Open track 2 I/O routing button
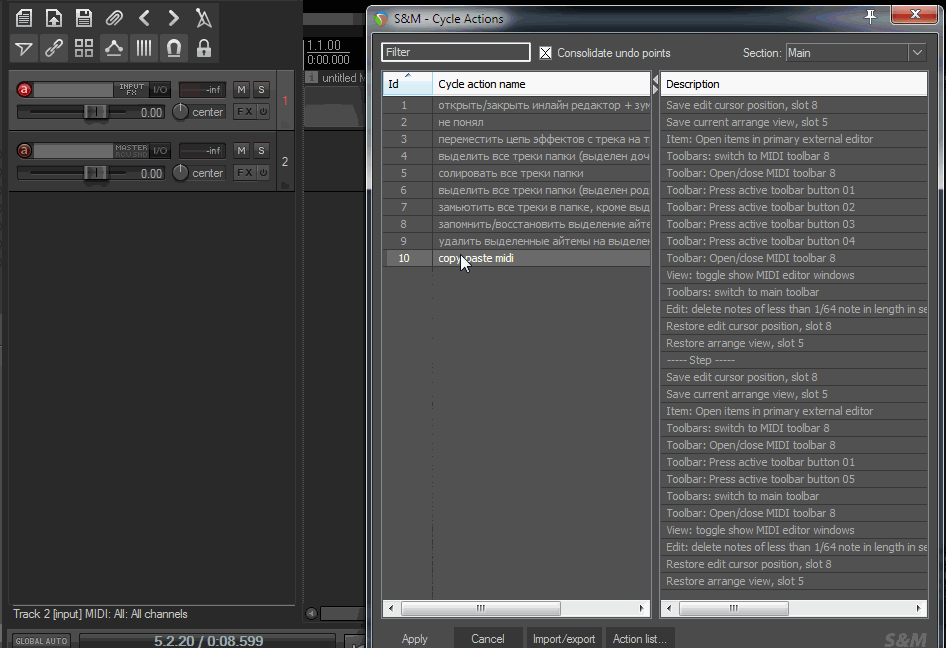The height and width of the screenshot is (648, 946). coord(160,150)
